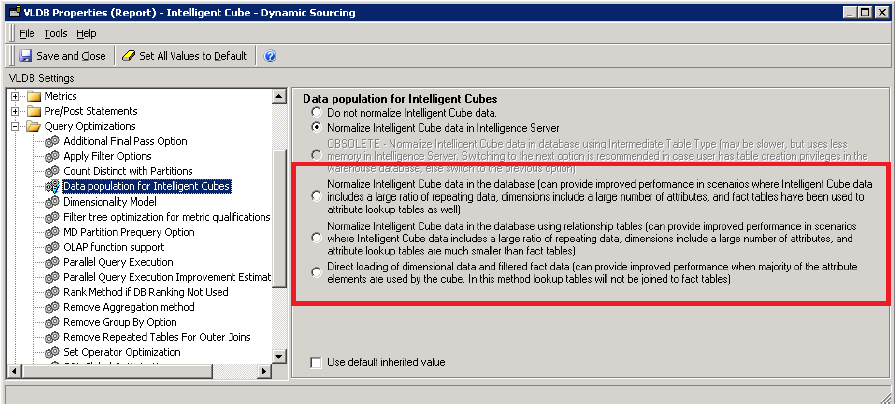Collapse the Query Optimizations tree node

point(16,126)
